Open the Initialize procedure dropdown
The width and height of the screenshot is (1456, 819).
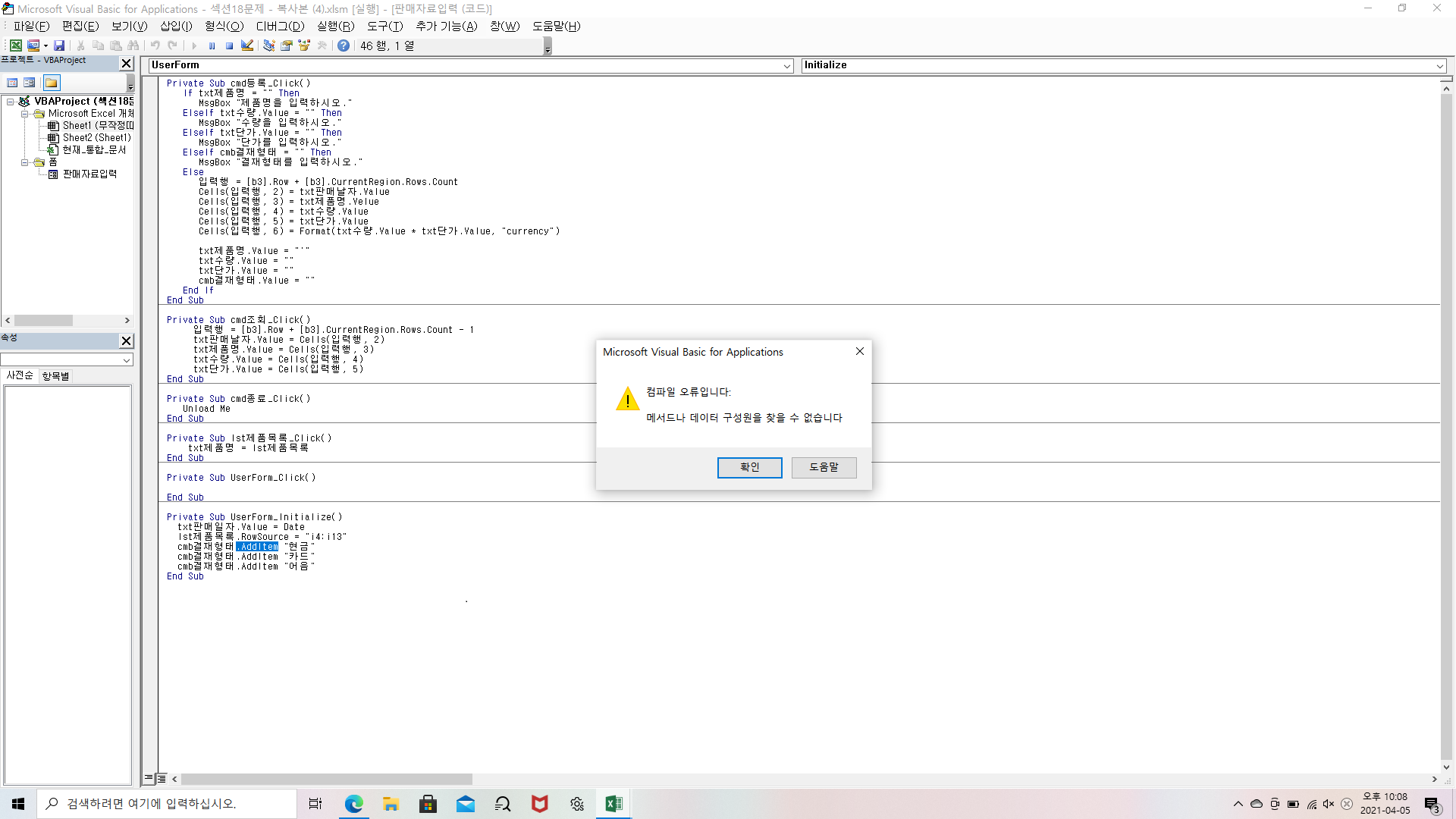tap(1439, 66)
